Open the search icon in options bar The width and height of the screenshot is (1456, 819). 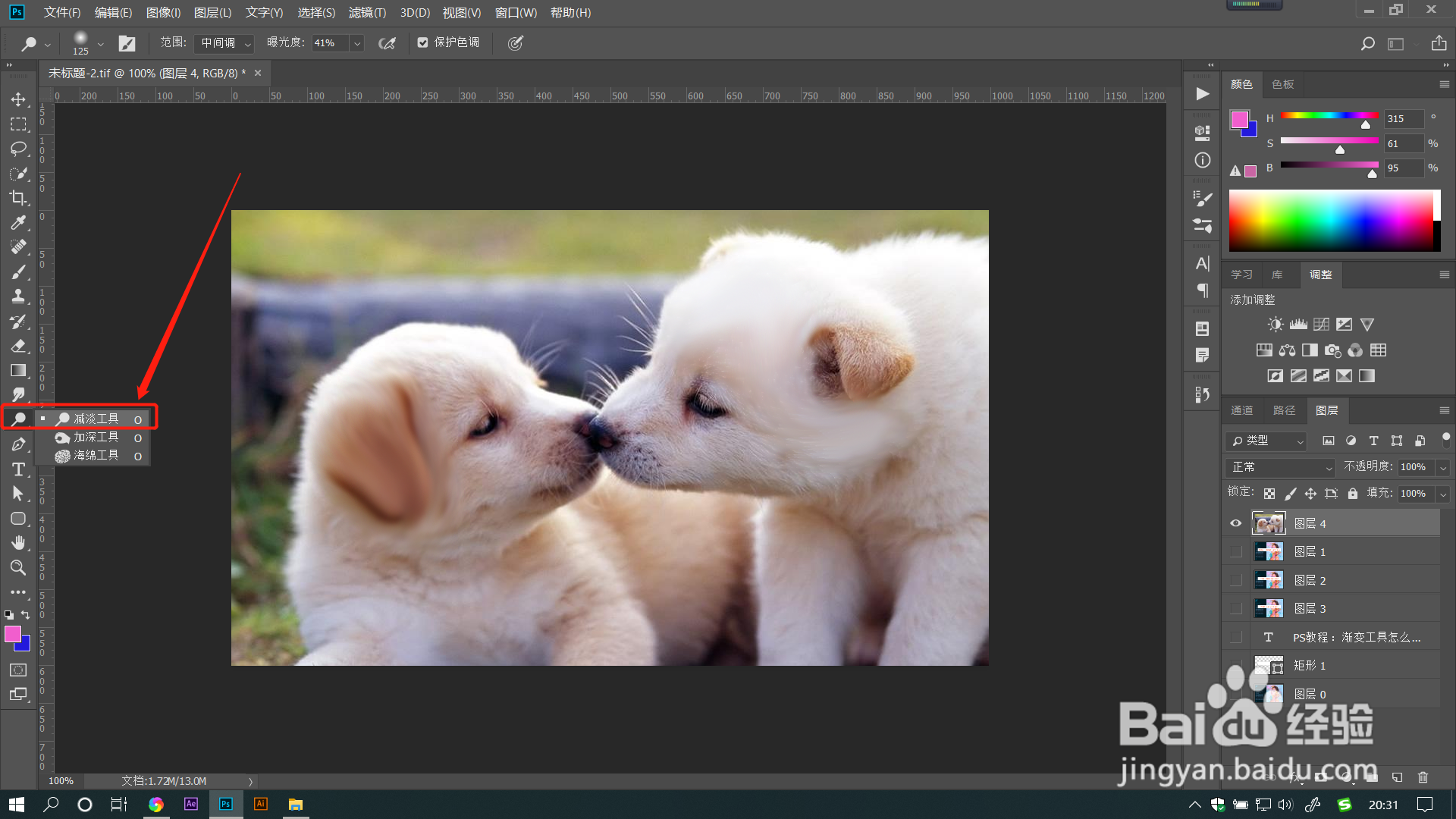pyautogui.click(x=1367, y=43)
